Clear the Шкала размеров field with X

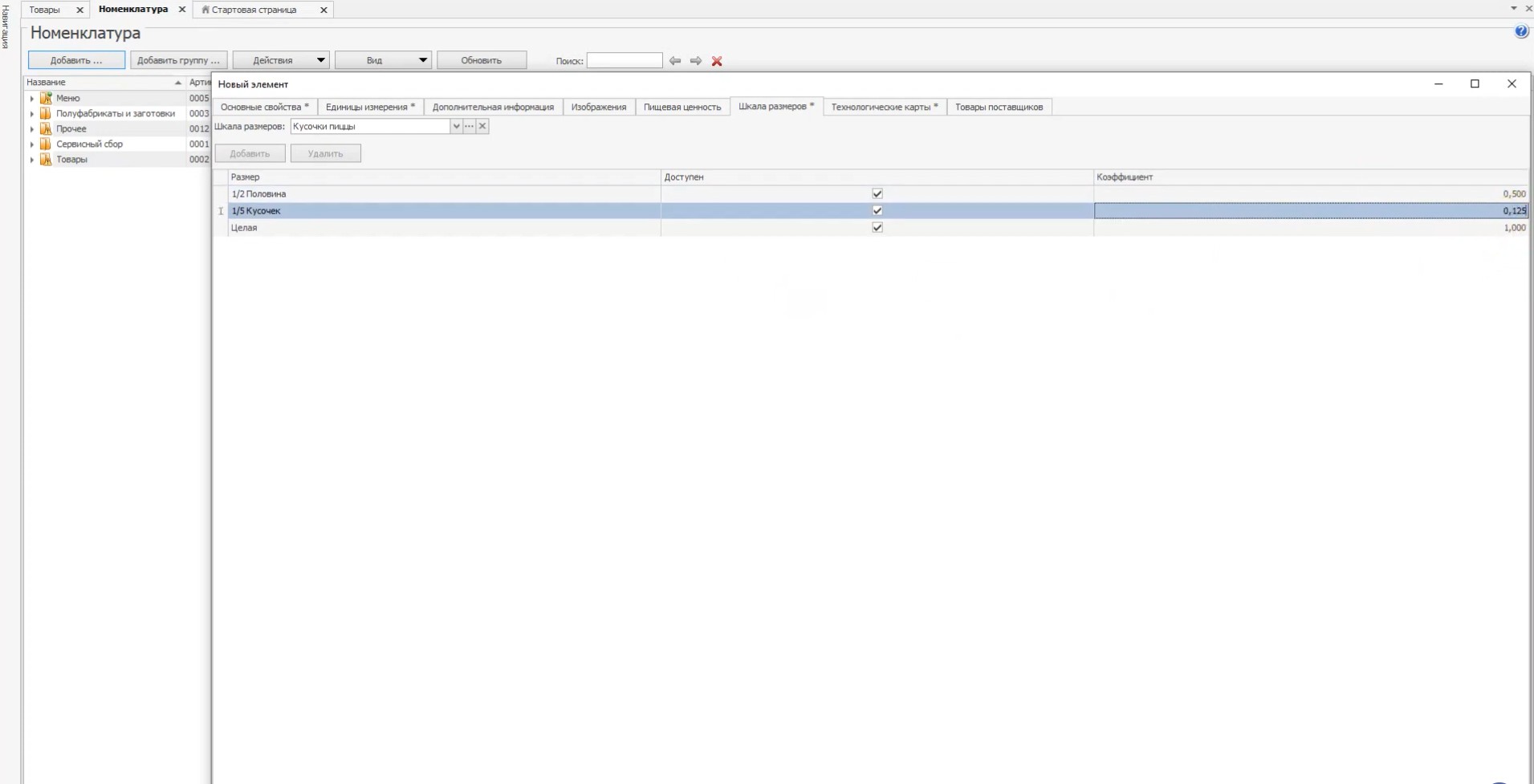[x=482, y=126]
